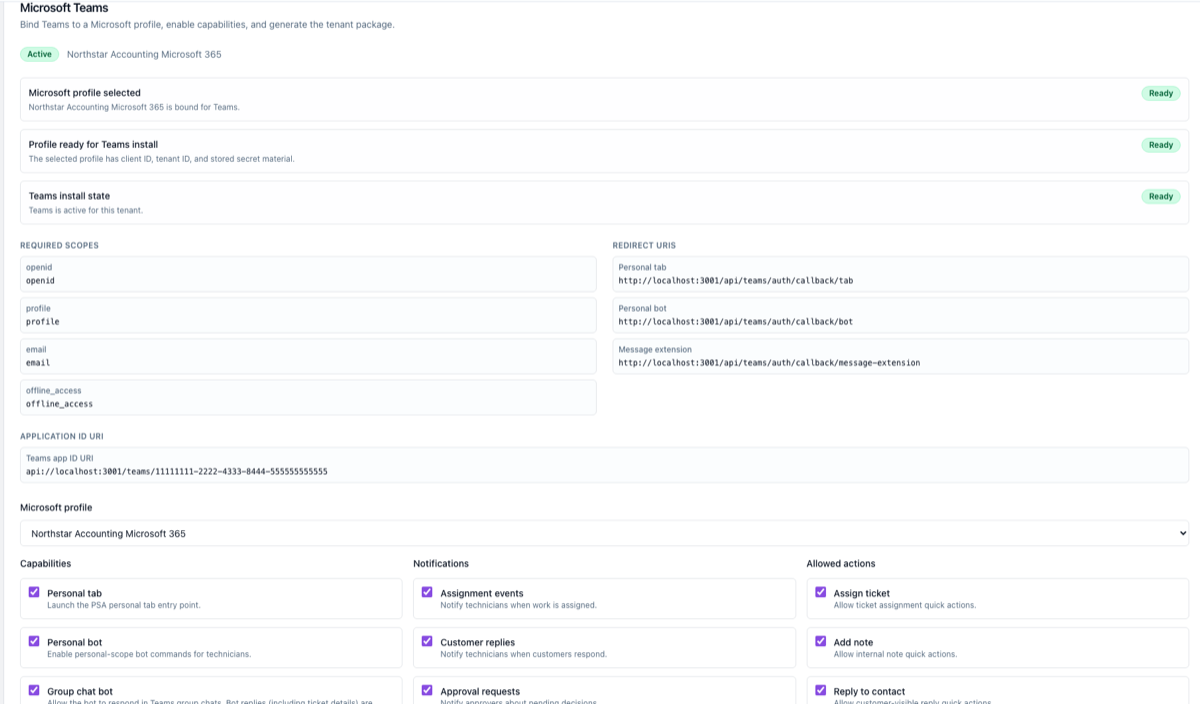Select the Personal tab redirect URI

click(735, 281)
